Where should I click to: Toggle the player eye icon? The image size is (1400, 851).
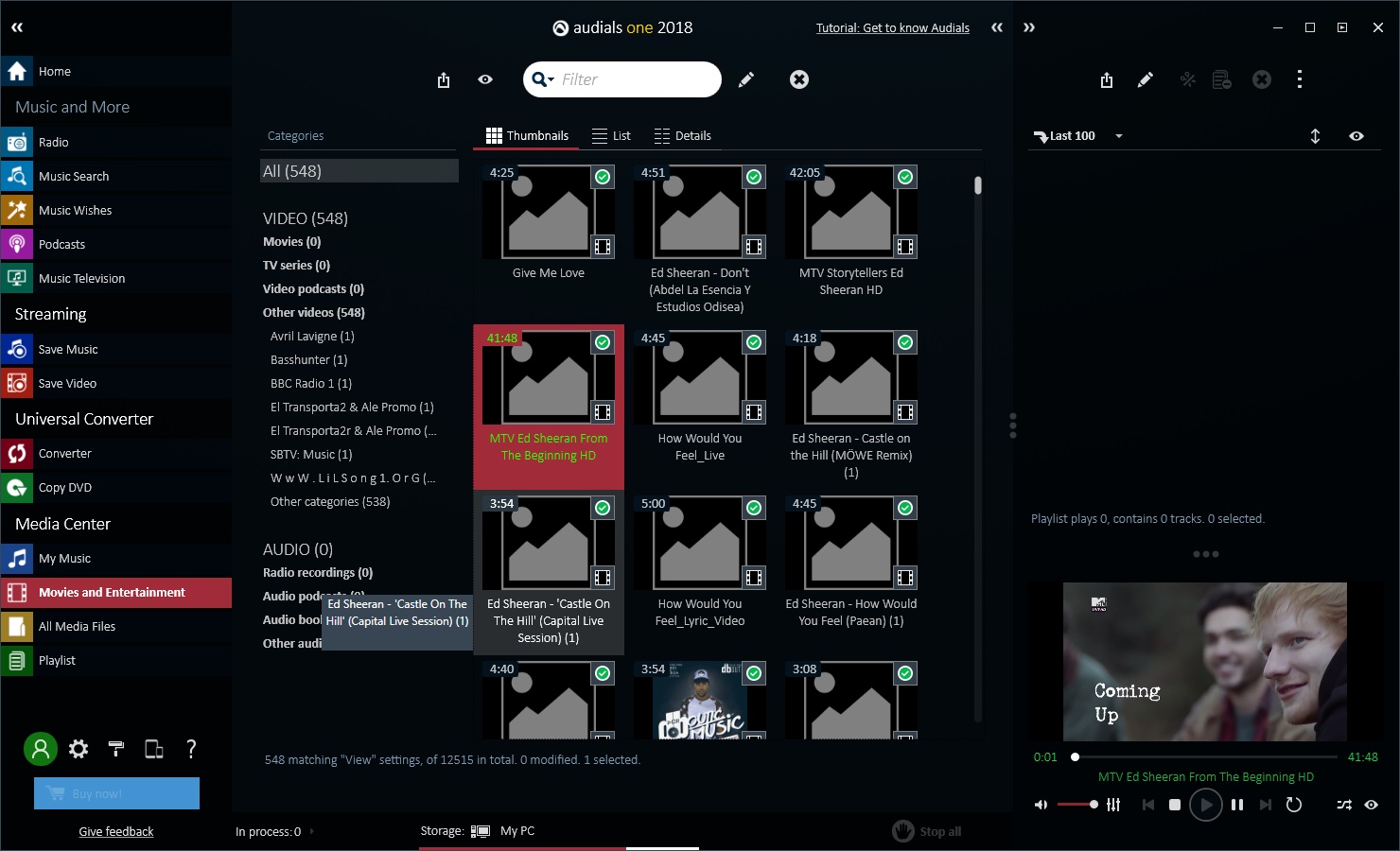[1372, 805]
